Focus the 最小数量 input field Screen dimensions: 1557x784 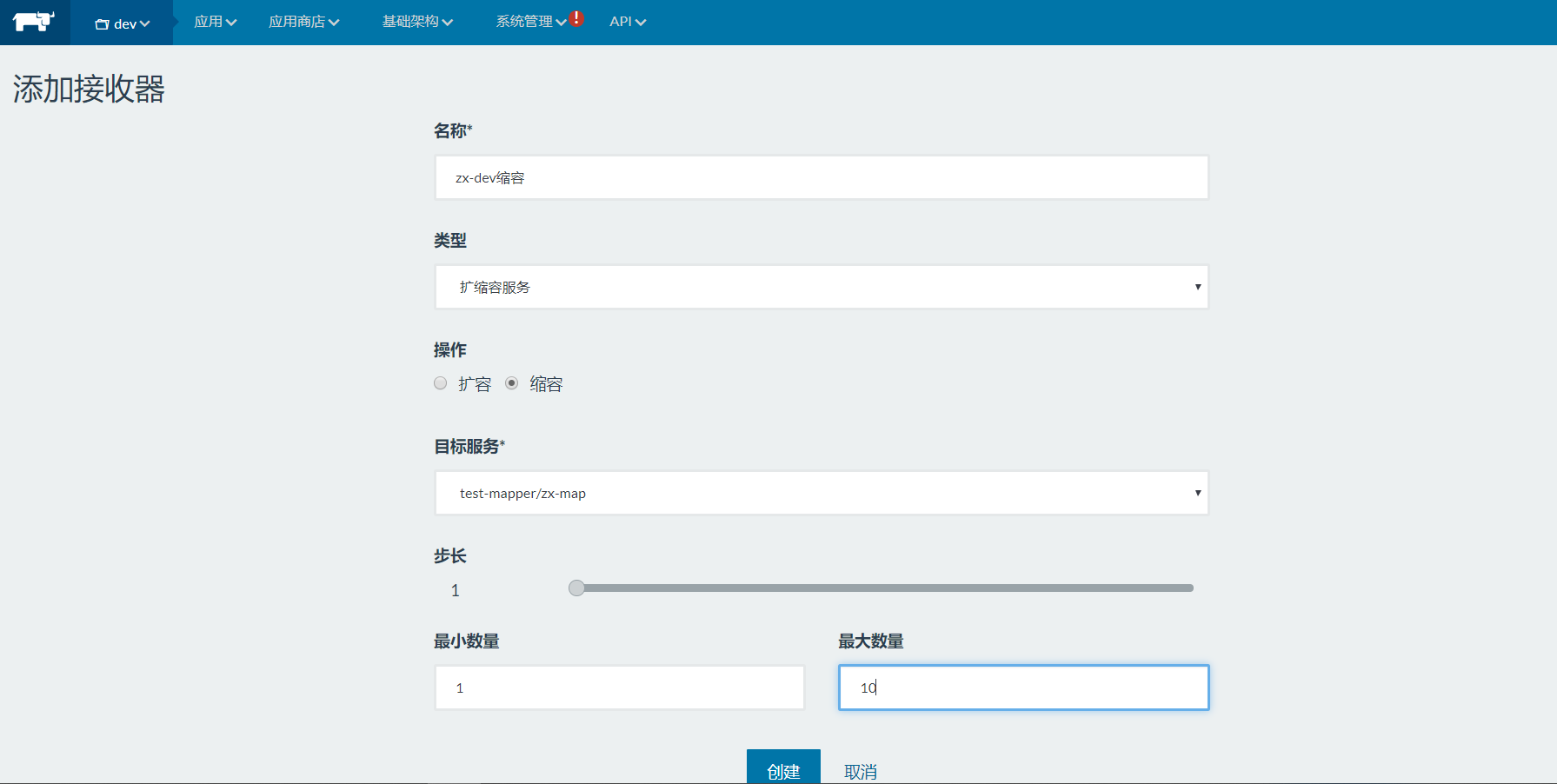coord(619,688)
